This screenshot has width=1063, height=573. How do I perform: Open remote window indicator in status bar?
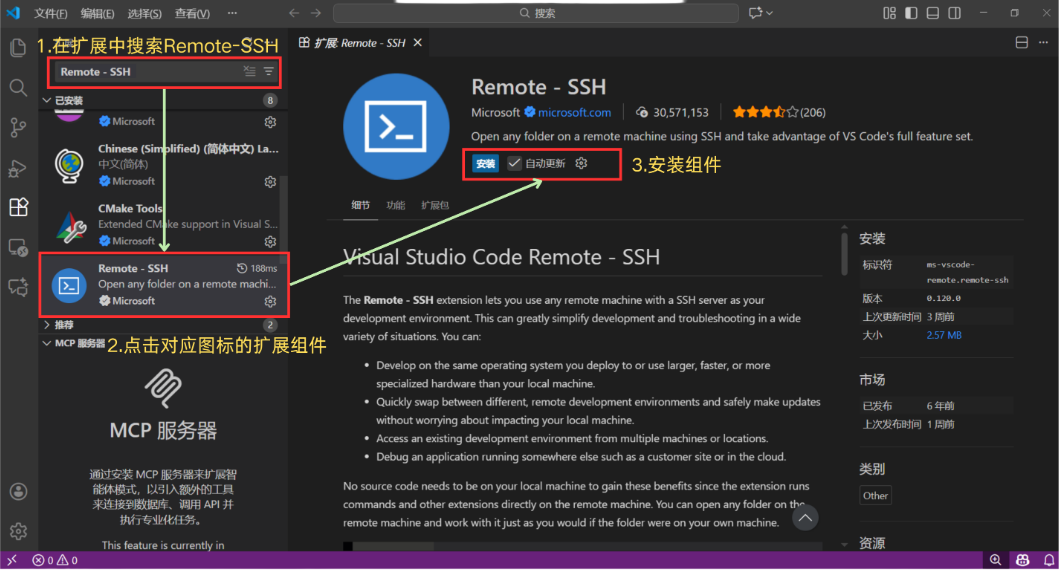pos(12,560)
